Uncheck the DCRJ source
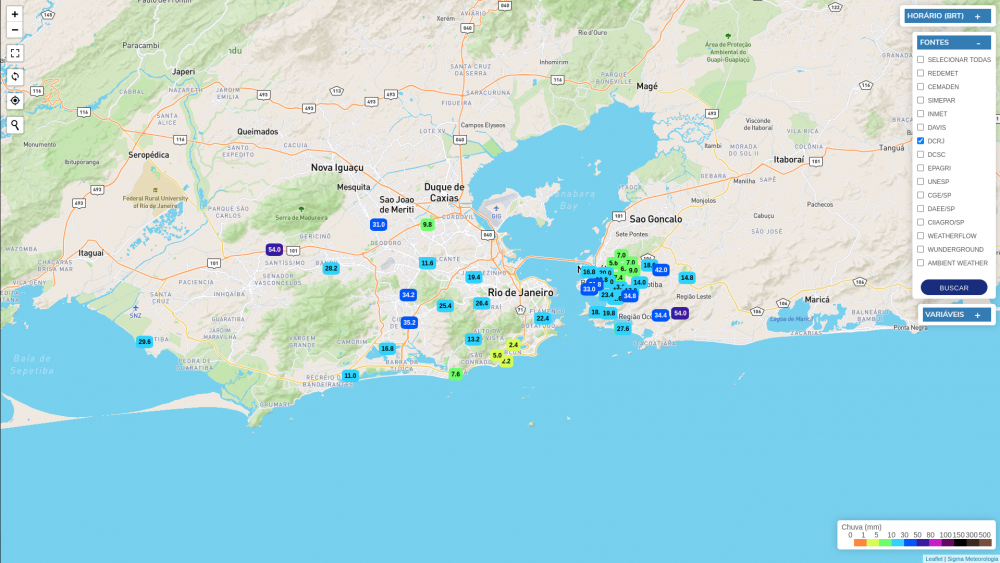The image size is (1000, 563). 920,141
